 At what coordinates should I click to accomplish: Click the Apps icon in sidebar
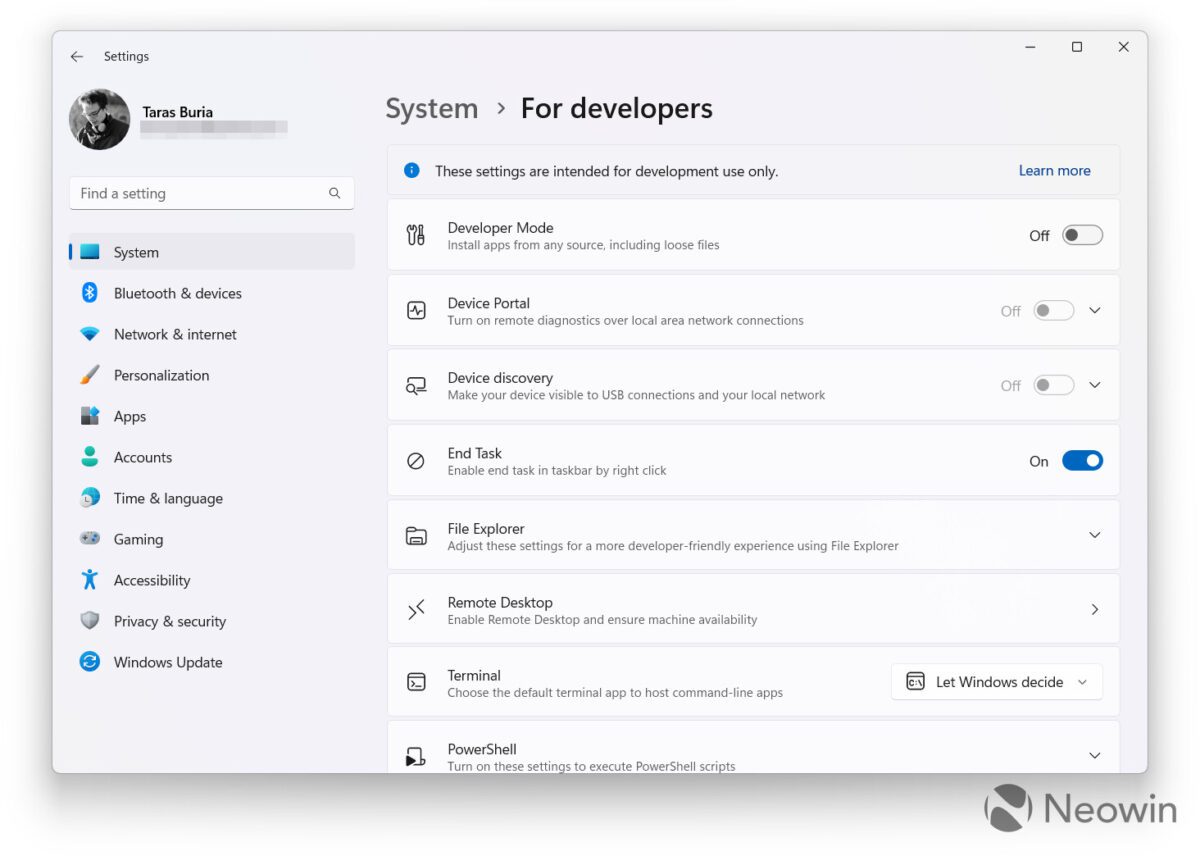click(x=90, y=416)
